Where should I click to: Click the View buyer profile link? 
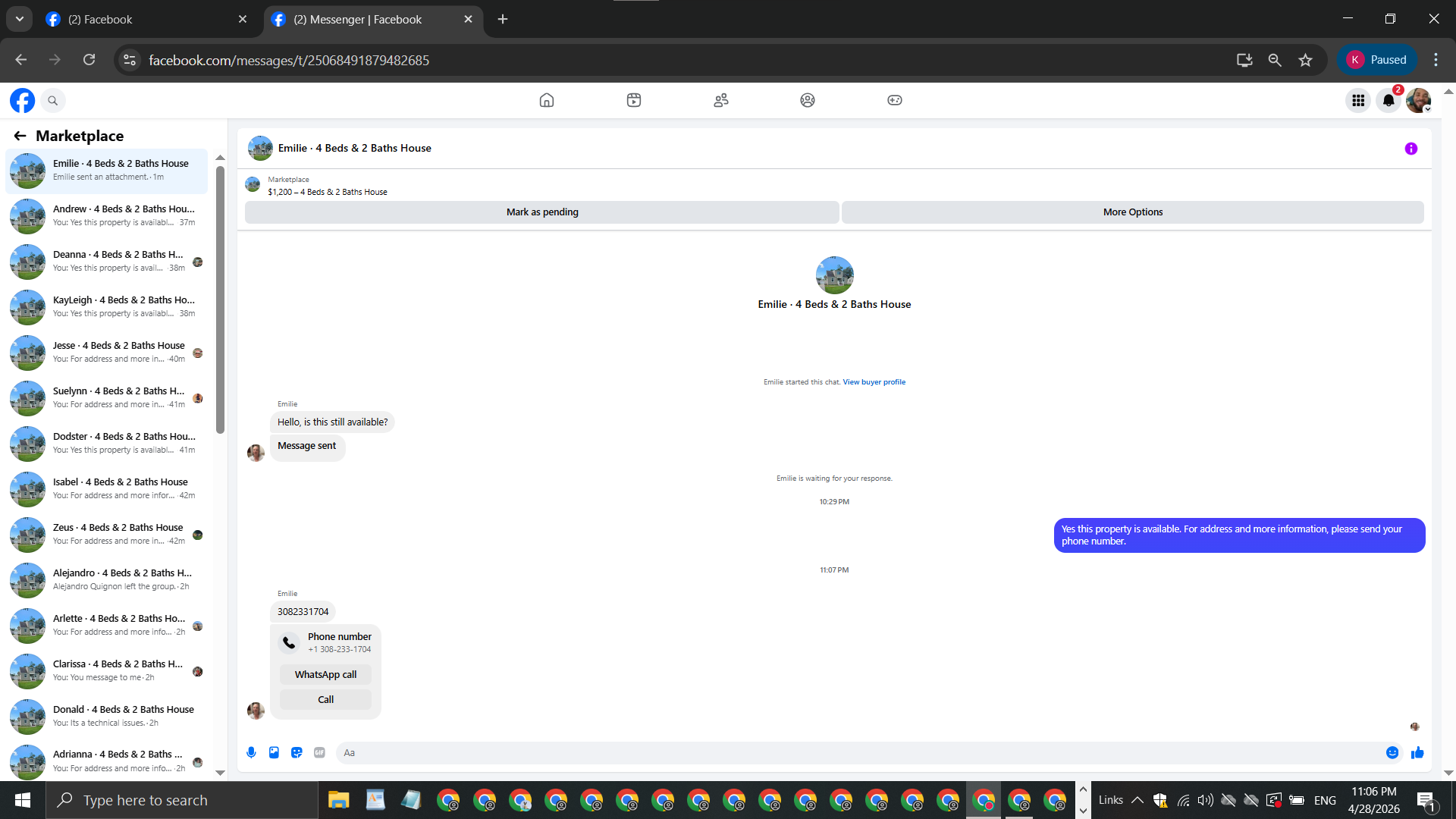tap(874, 382)
